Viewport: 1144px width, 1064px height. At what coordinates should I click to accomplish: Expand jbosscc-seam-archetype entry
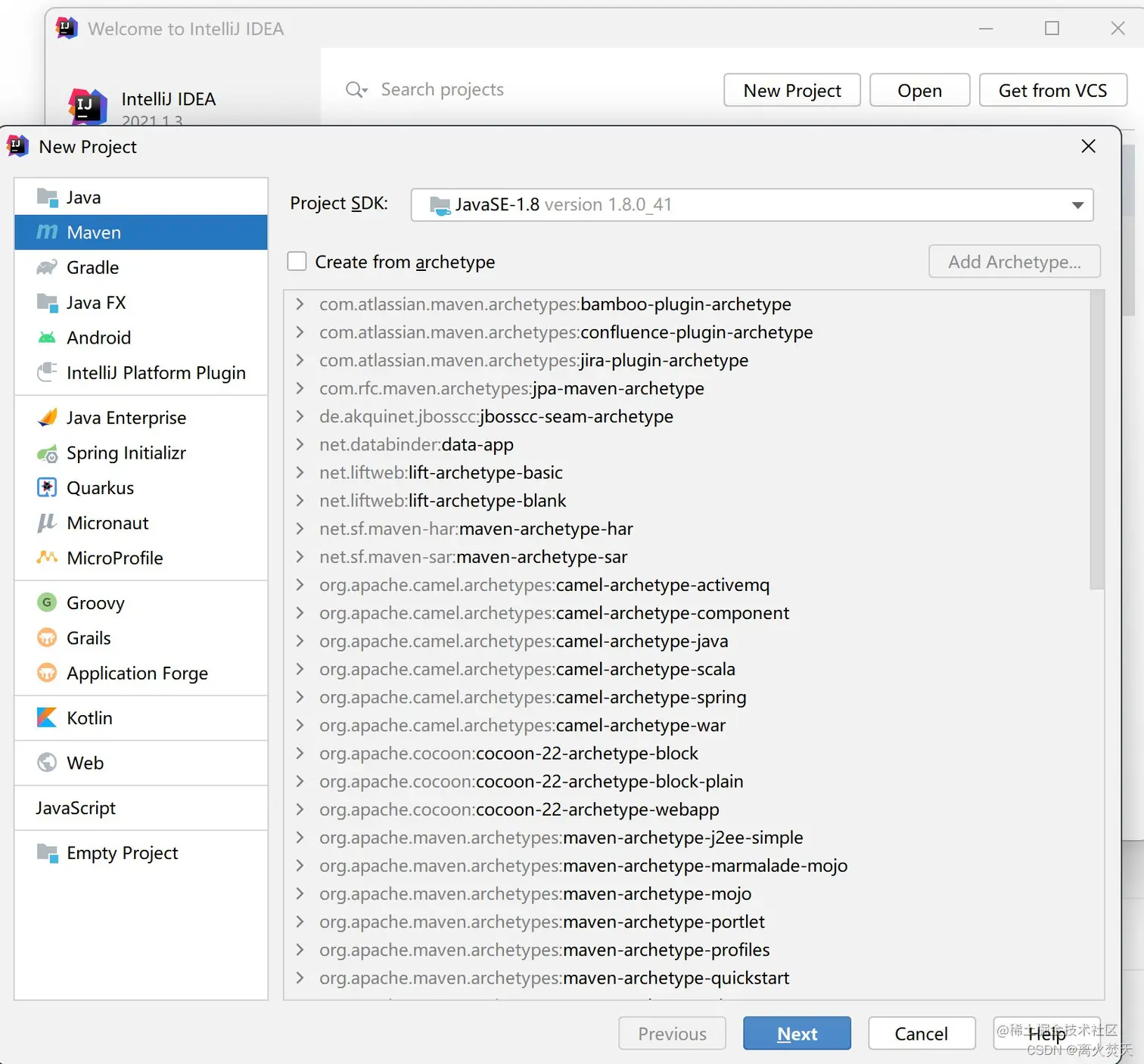pyautogui.click(x=300, y=416)
